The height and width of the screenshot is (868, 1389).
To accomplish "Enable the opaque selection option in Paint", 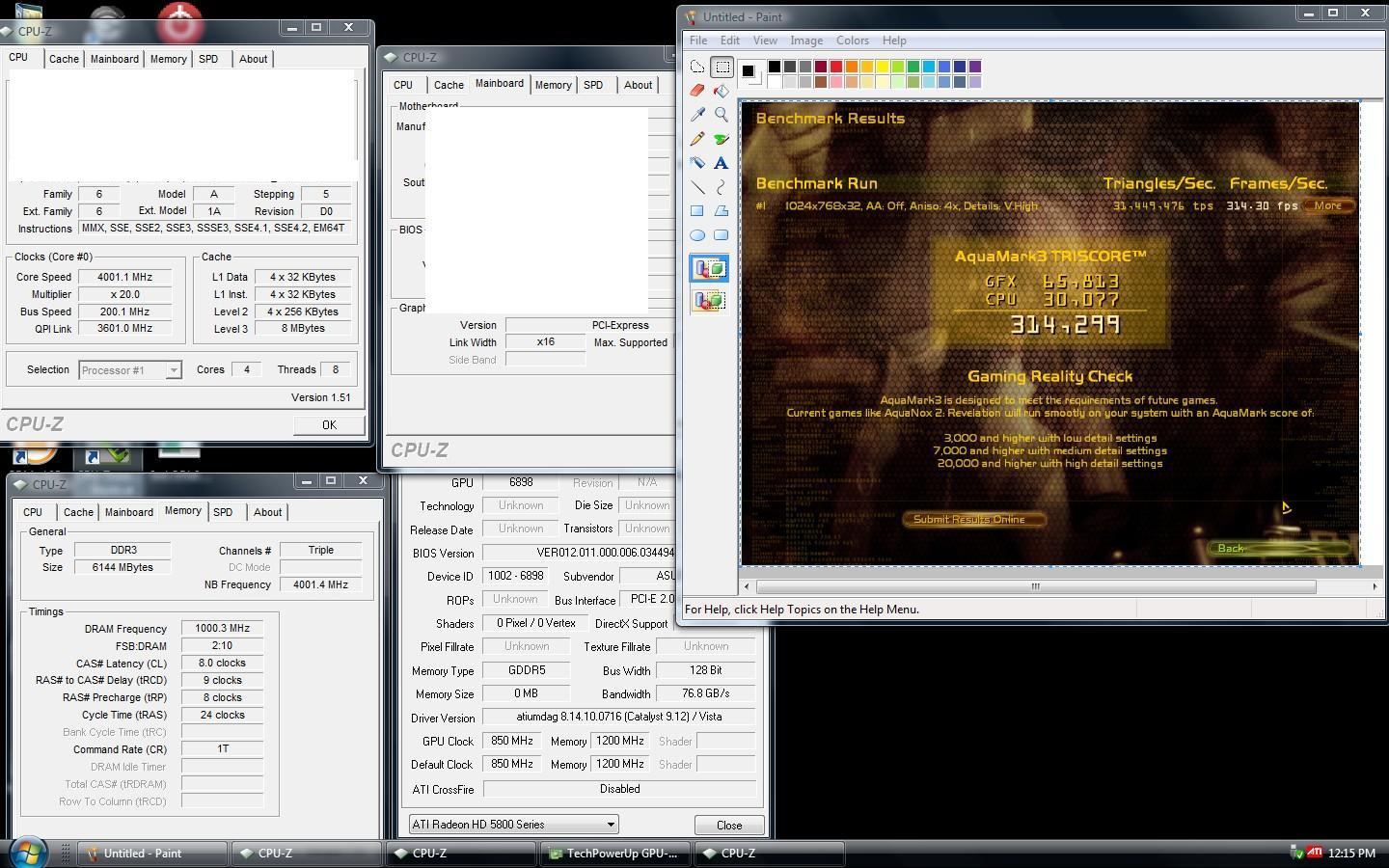I will pyautogui.click(x=709, y=268).
